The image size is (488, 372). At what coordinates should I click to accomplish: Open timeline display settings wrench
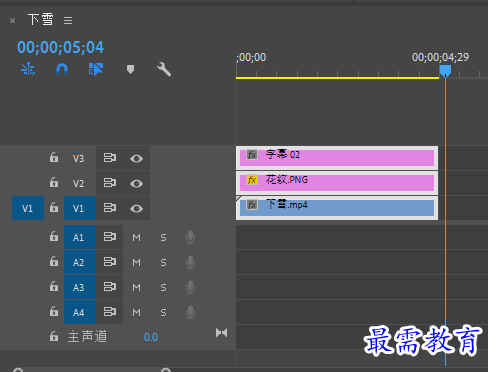[164, 69]
